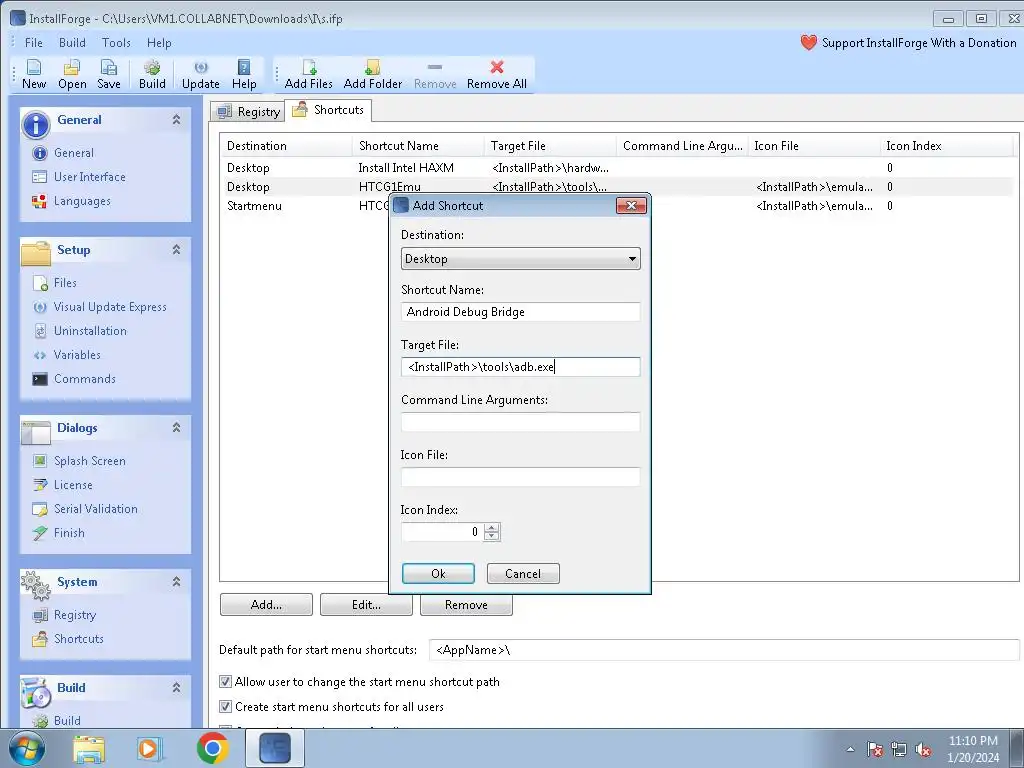Click the Build toolbar icon

152,74
